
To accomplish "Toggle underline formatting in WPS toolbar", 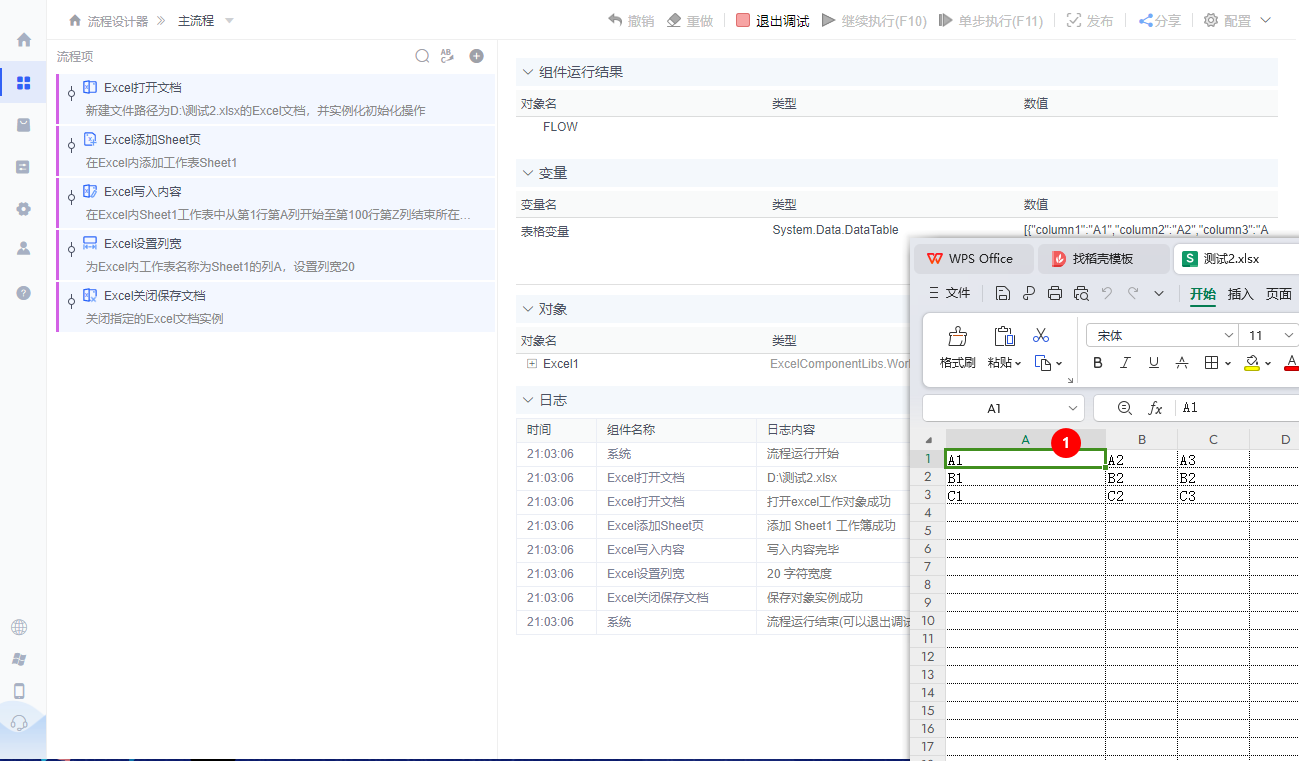I will (x=1152, y=362).
